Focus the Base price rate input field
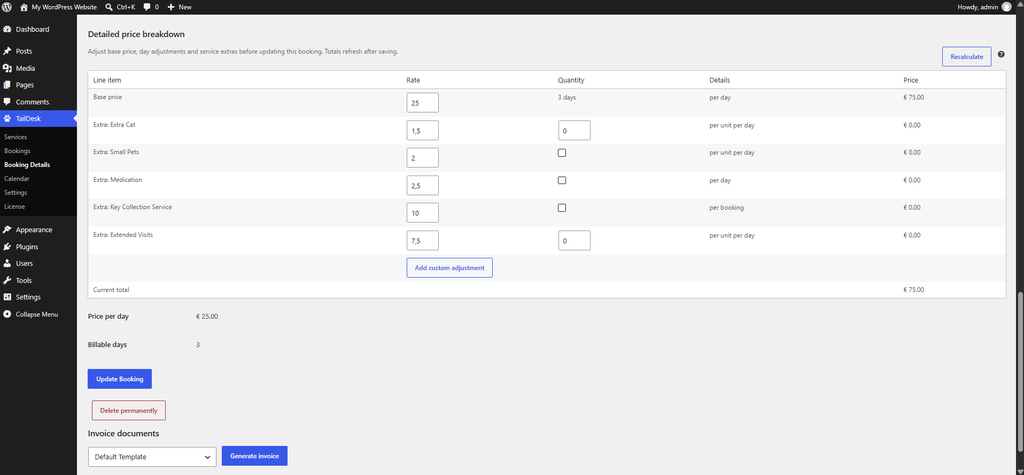The image size is (1024, 475). coord(423,103)
